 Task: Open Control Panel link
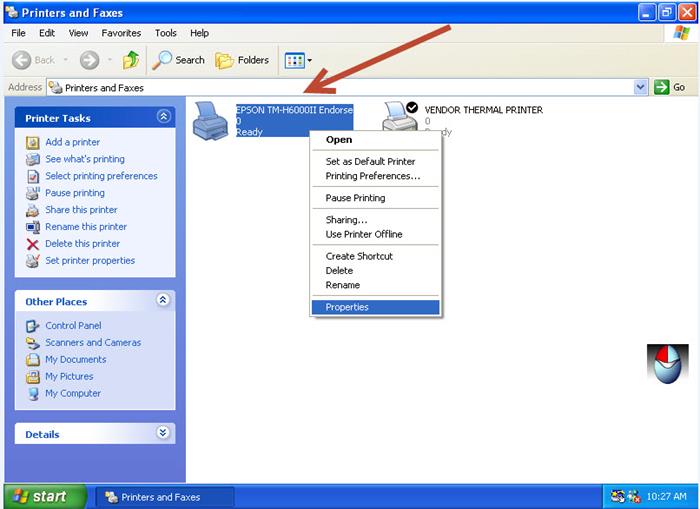pyautogui.click(x=73, y=325)
